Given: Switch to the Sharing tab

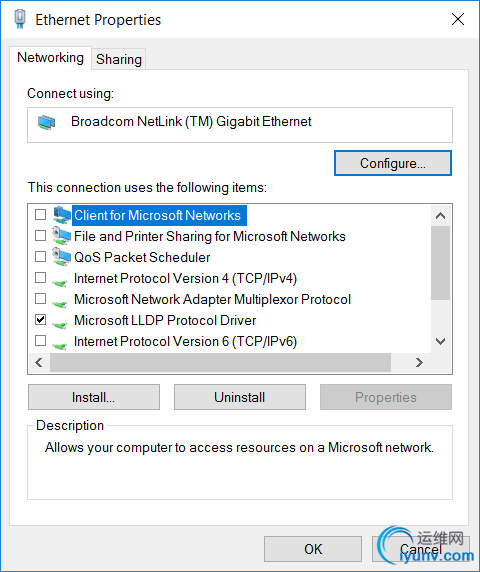Looking at the screenshot, I should pos(119,59).
